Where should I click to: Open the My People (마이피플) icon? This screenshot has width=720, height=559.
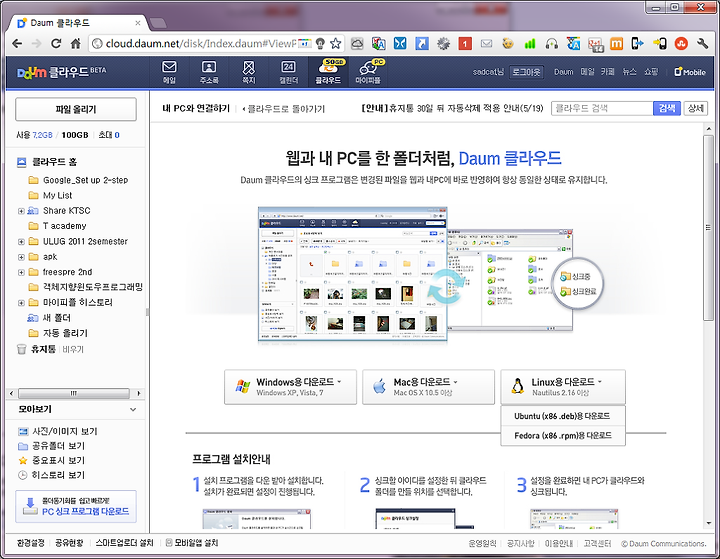tap(368, 72)
